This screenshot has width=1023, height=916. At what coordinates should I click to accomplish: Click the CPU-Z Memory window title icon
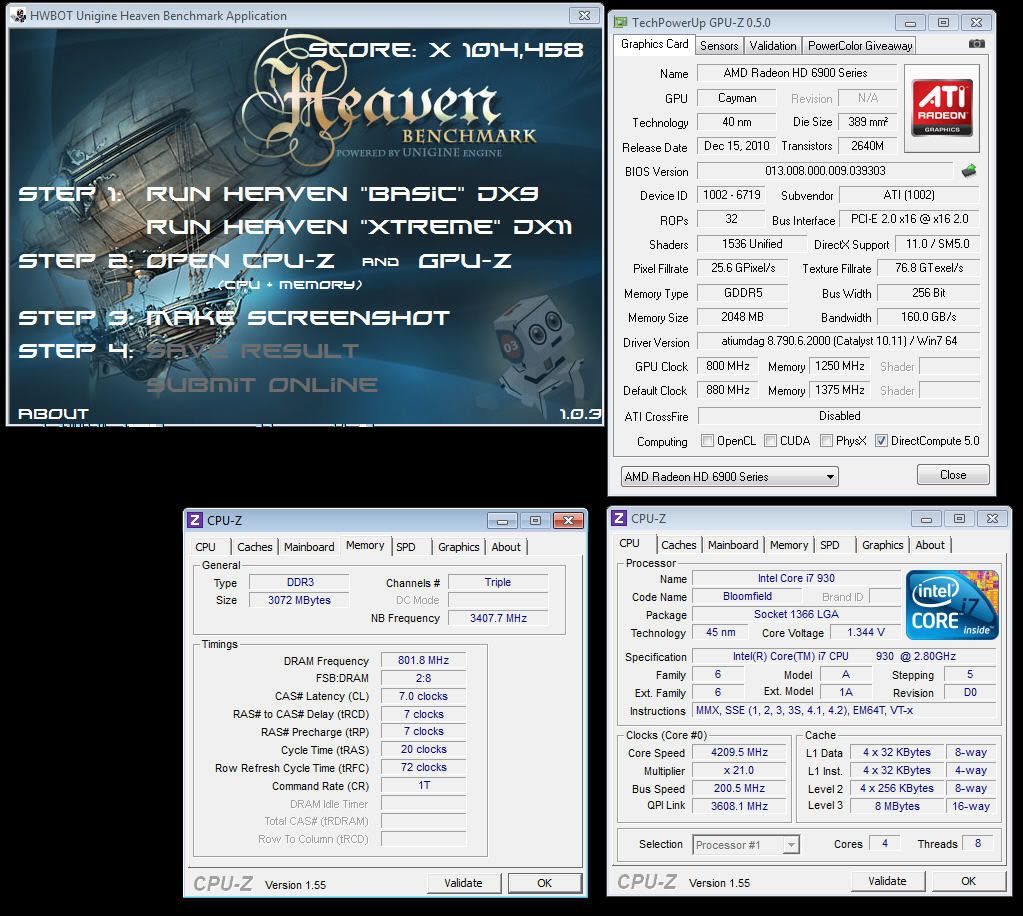click(194, 520)
